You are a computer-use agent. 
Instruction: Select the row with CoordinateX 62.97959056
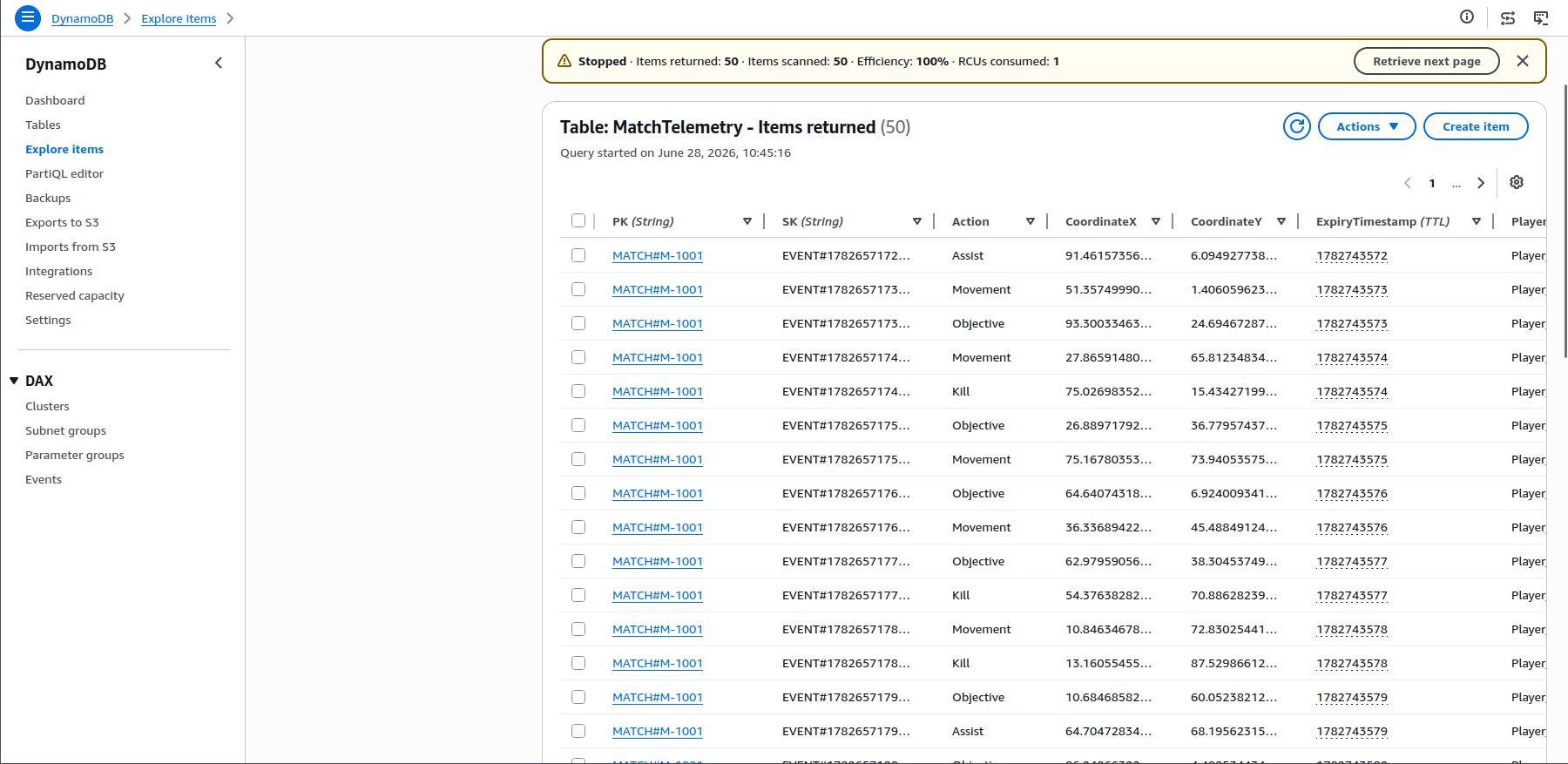(x=578, y=561)
